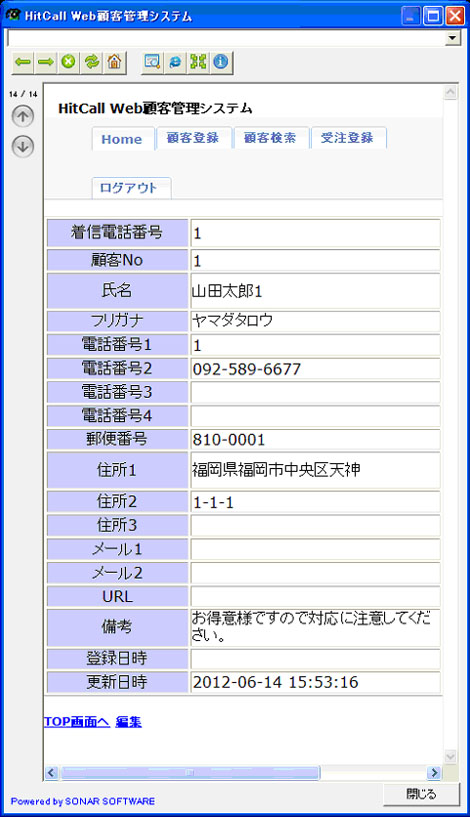Screen dimensions: 470x817
Task: Click the horizontal scrollbar thumb
Action: pyautogui.click(x=190, y=772)
